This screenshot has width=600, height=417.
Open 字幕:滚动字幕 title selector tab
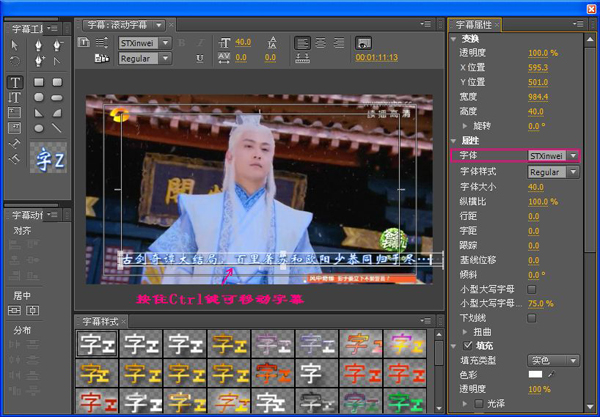124,25
